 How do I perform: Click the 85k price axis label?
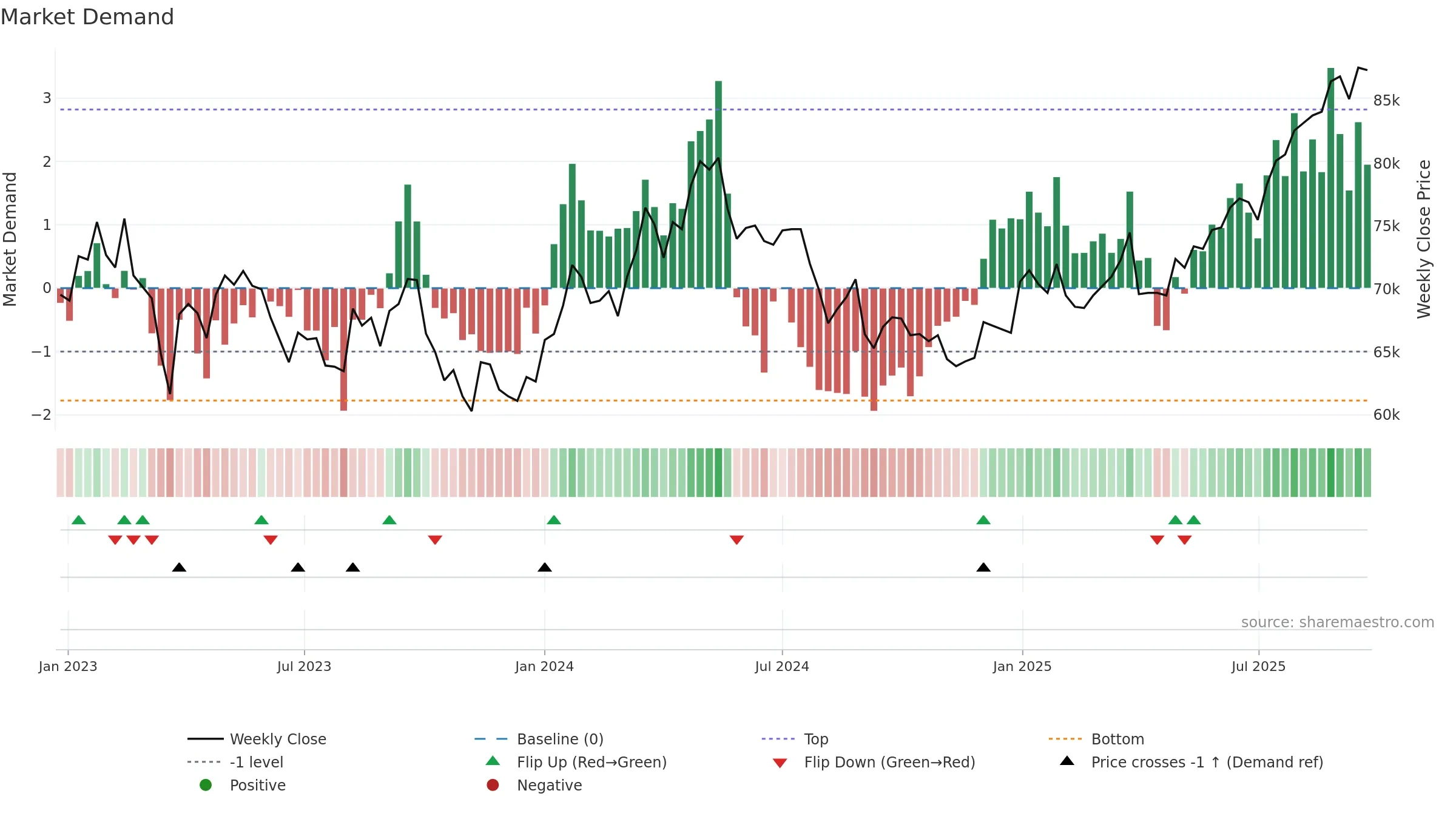[x=1387, y=101]
